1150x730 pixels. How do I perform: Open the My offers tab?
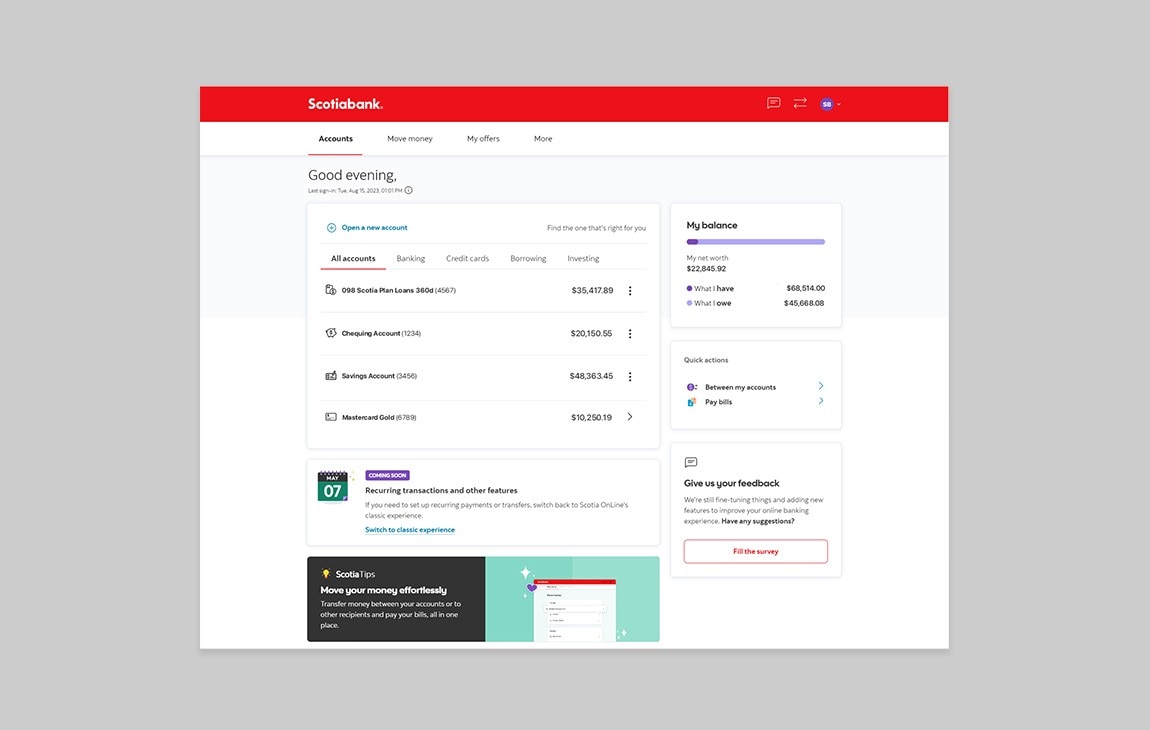click(x=483, y=139)
